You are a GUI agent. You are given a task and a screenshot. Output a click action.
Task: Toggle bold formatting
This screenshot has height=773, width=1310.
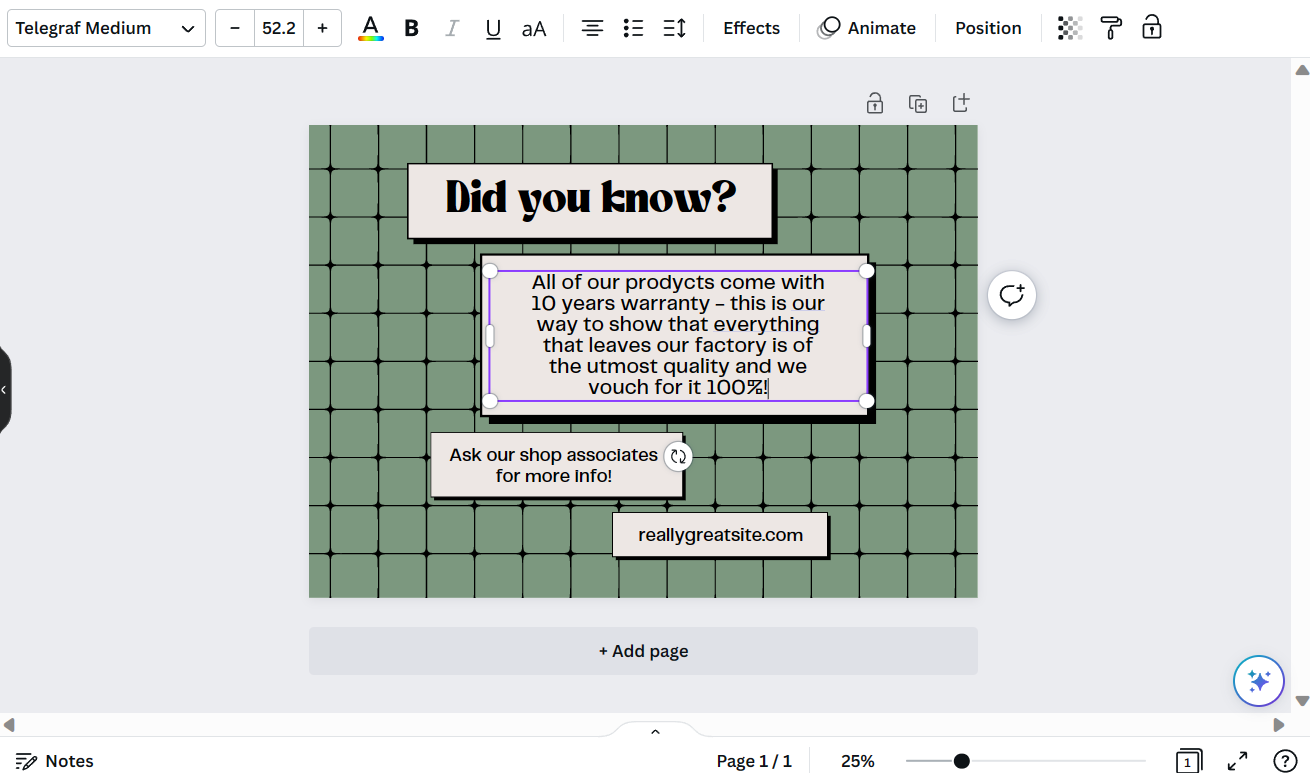point(411,28)
